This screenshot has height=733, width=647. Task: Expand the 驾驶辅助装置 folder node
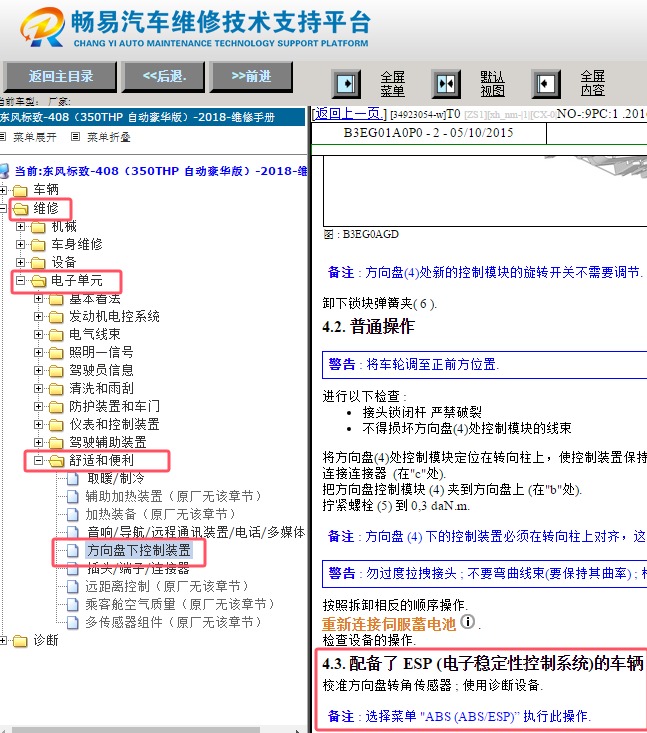coord(38,442)
